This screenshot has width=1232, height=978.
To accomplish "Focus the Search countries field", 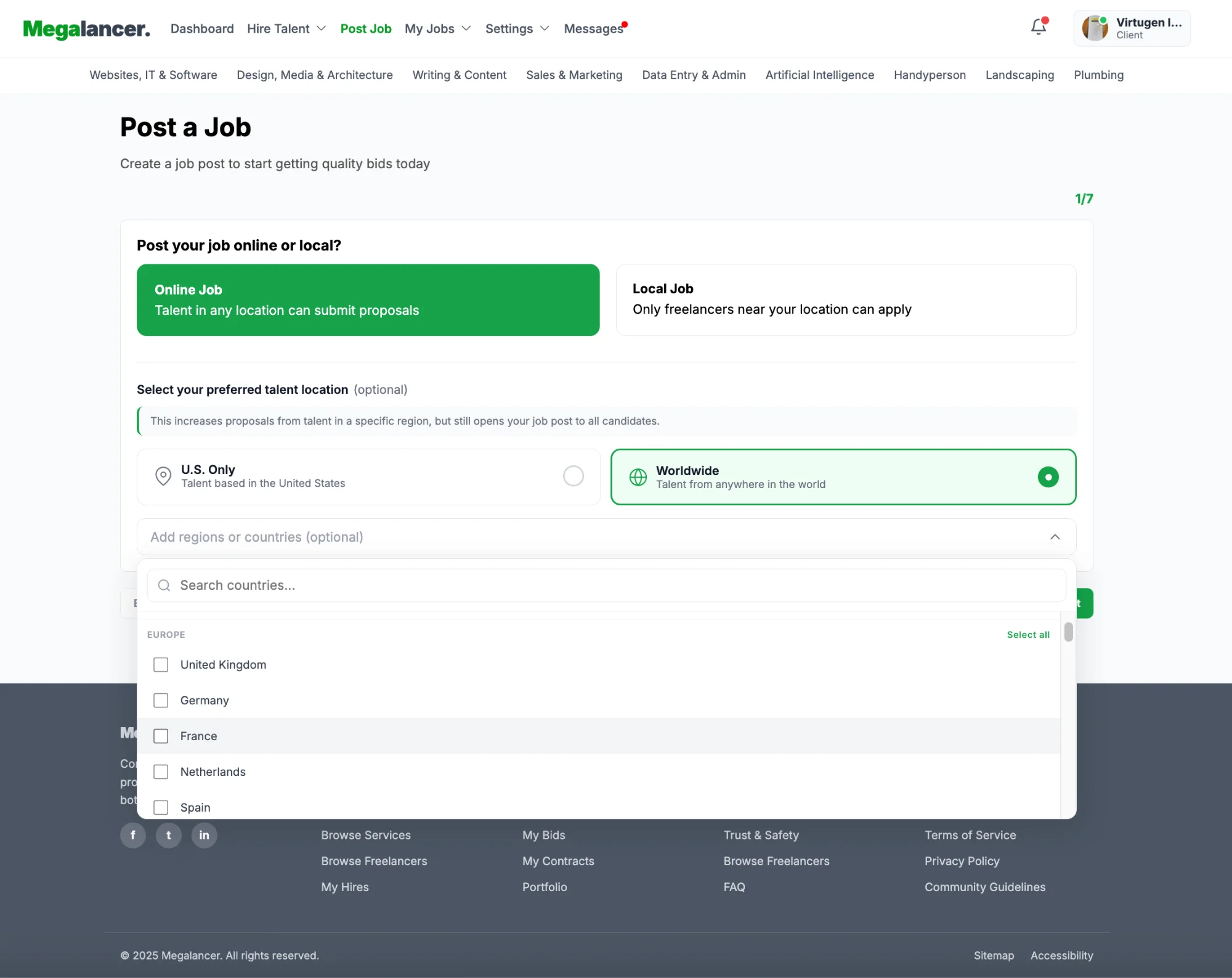I will 606,585.
